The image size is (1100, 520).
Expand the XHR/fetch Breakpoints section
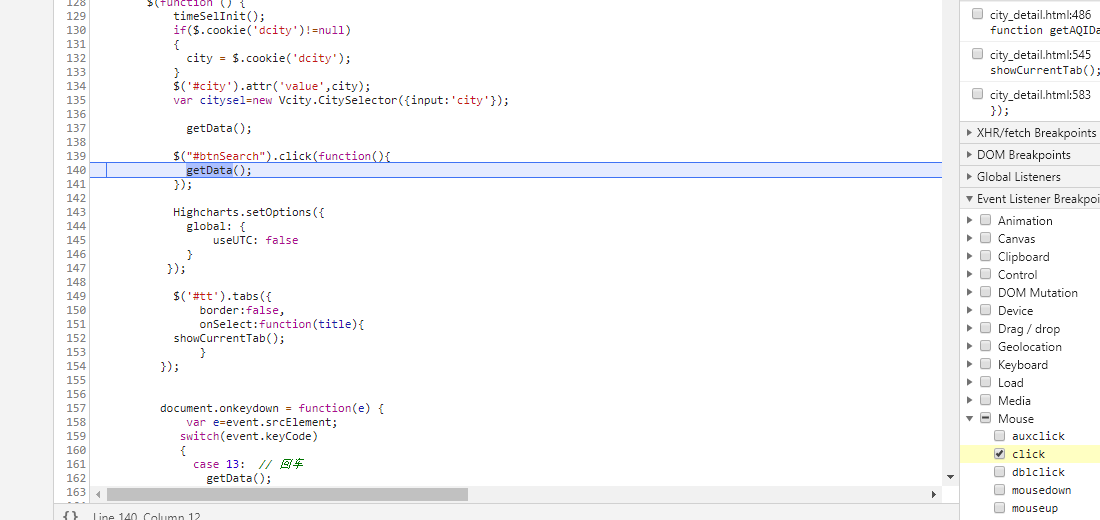pyautogui.click(x=970, y=133)
